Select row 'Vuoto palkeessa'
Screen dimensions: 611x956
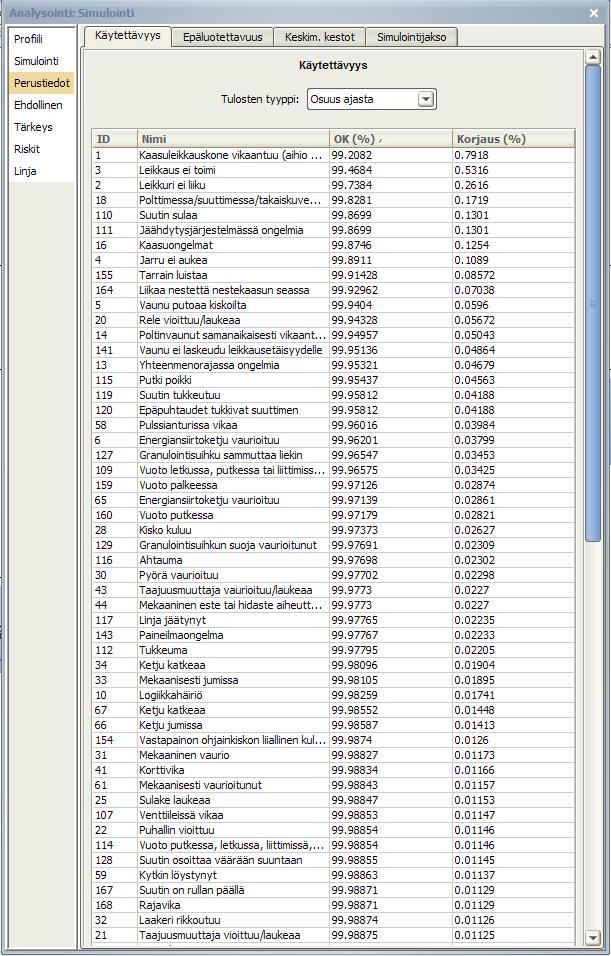click(x=334, y=485)
